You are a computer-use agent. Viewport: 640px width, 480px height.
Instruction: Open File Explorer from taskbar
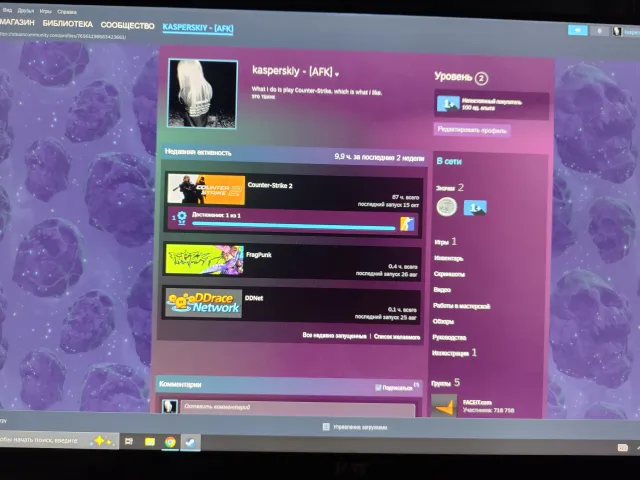pyautogui.click(x=150, y=442)
